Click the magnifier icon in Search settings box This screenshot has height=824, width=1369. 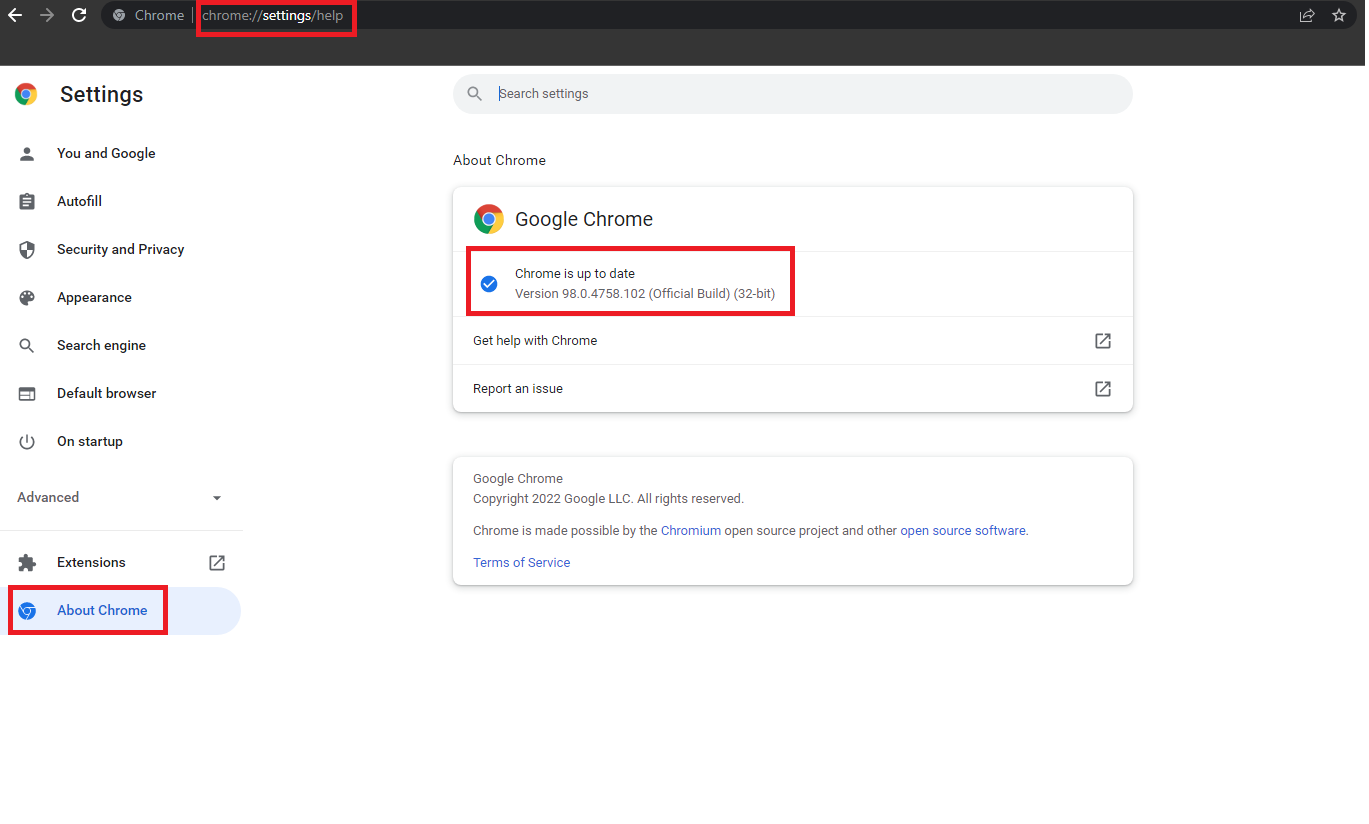[475, 93]
